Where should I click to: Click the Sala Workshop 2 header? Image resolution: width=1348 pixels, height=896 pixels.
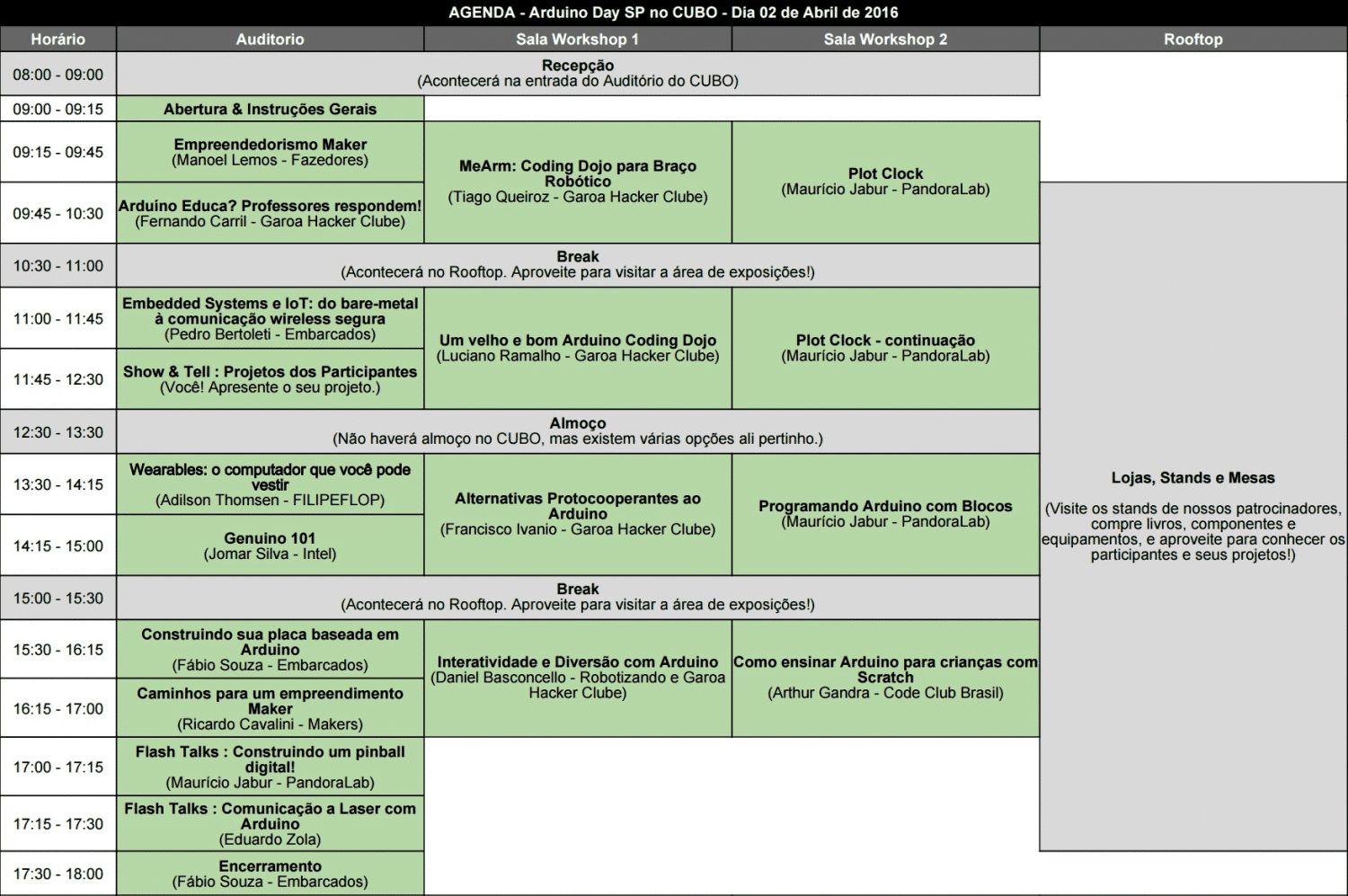(x=885, y=40)
